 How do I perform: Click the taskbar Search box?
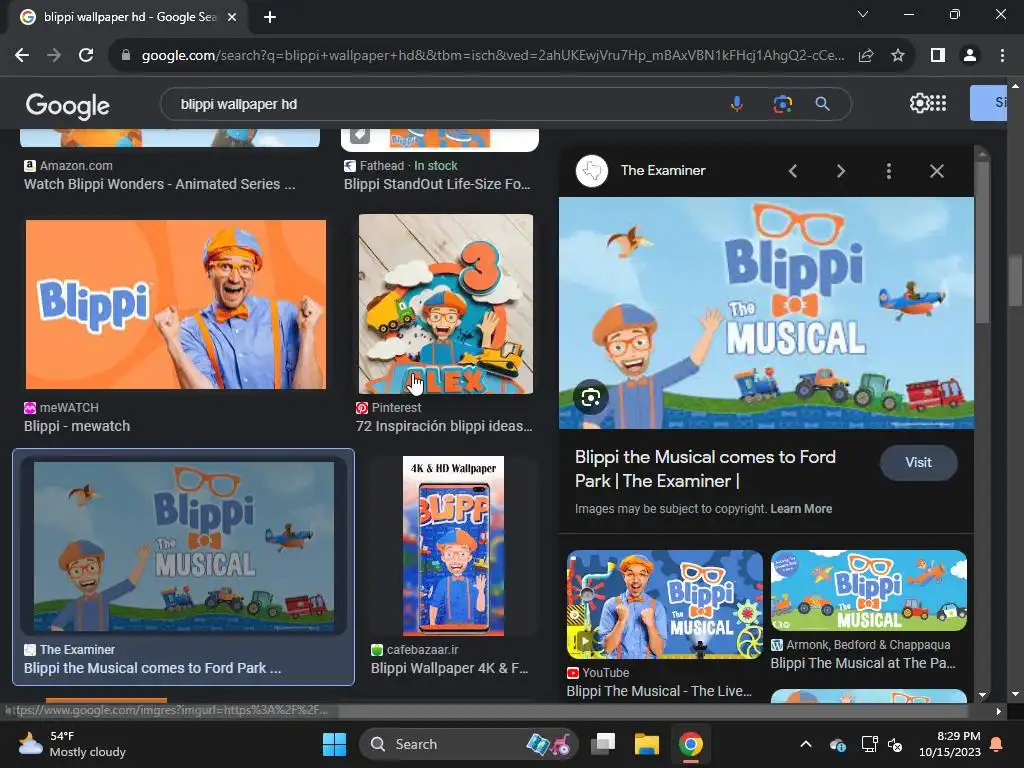tap(468, 744)
